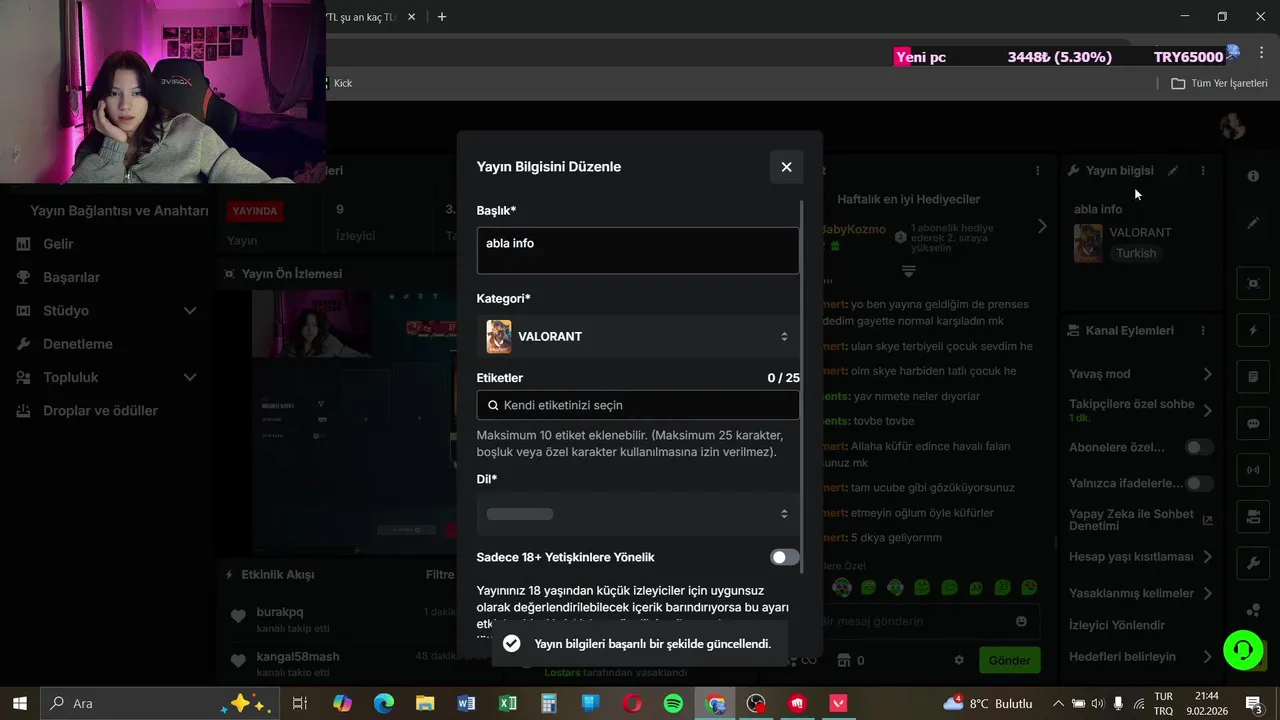Viewport: 1280px width, 720px height.
Task: Click the video camera icon in right sidebar
Action: (1253, 517)
